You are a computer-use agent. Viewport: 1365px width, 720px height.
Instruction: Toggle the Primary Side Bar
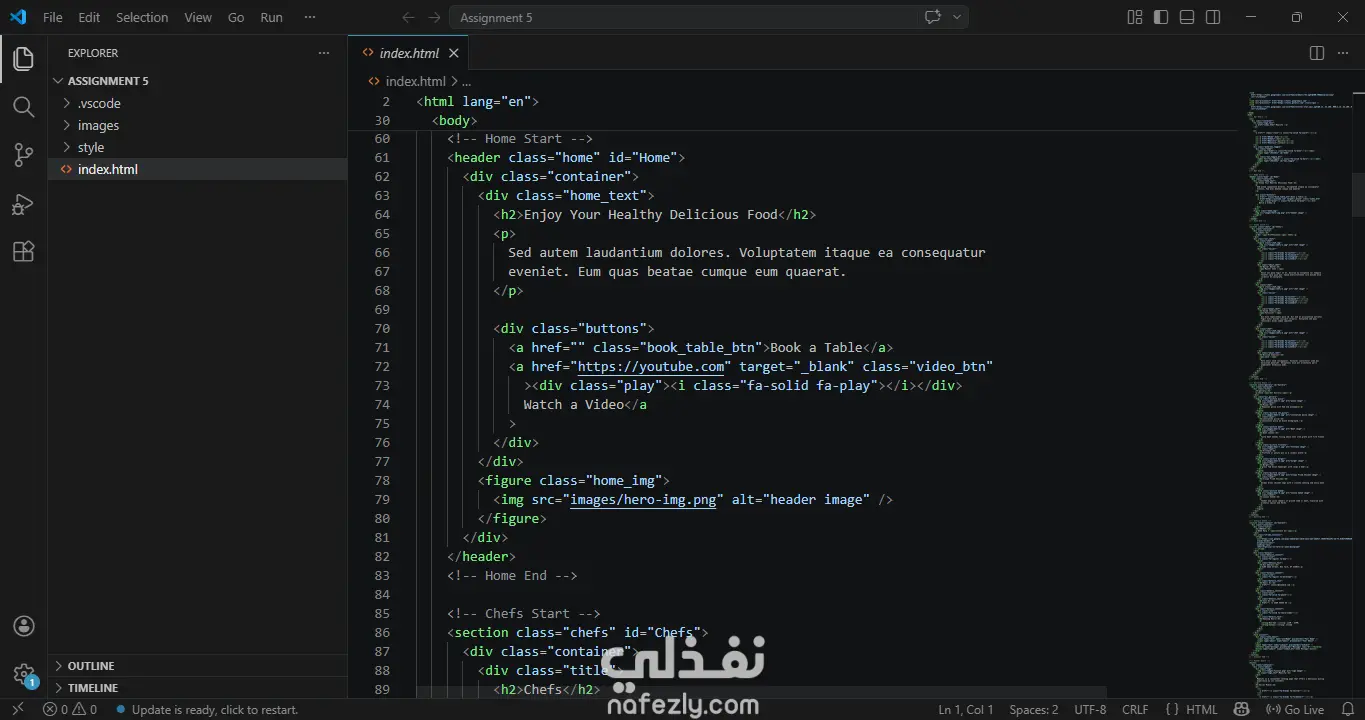tap(1161, 17)
